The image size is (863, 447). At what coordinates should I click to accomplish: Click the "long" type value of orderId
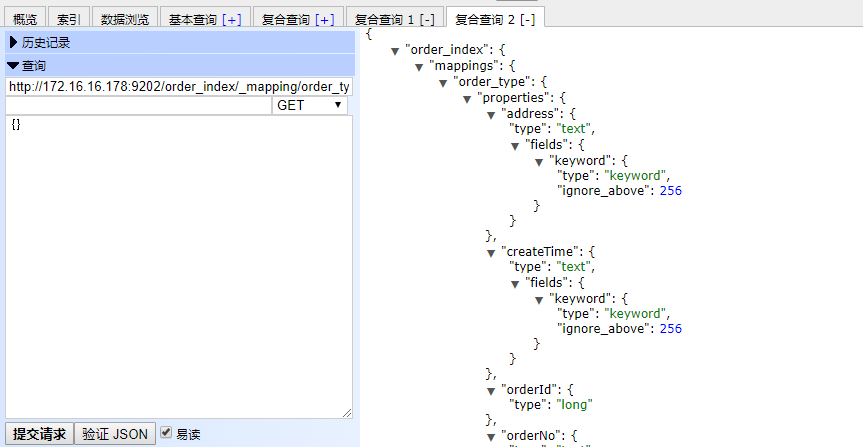coord(575,405)
